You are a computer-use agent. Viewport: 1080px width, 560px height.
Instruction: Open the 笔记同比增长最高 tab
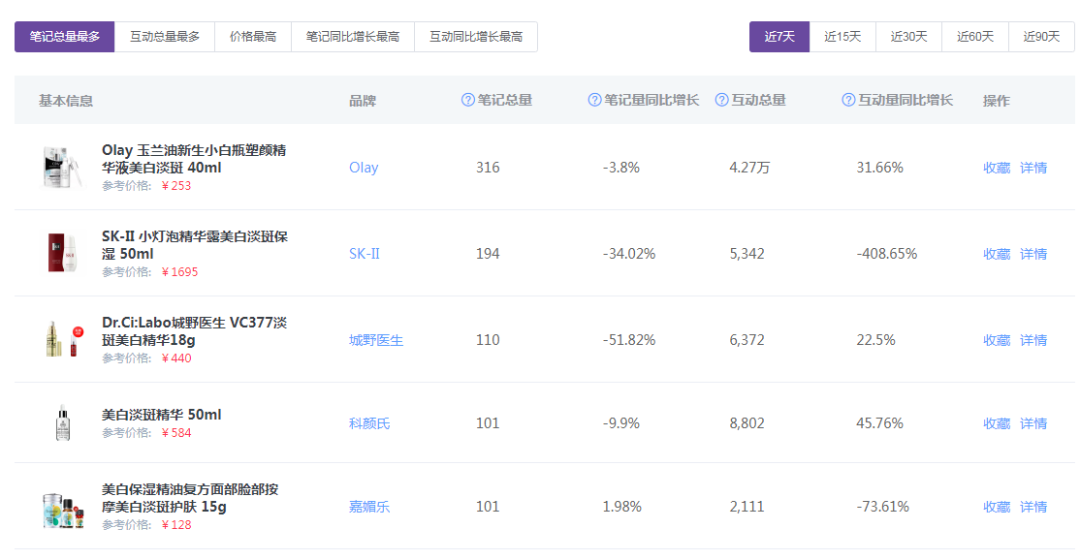pyautogui.click(x=353, y=37)
